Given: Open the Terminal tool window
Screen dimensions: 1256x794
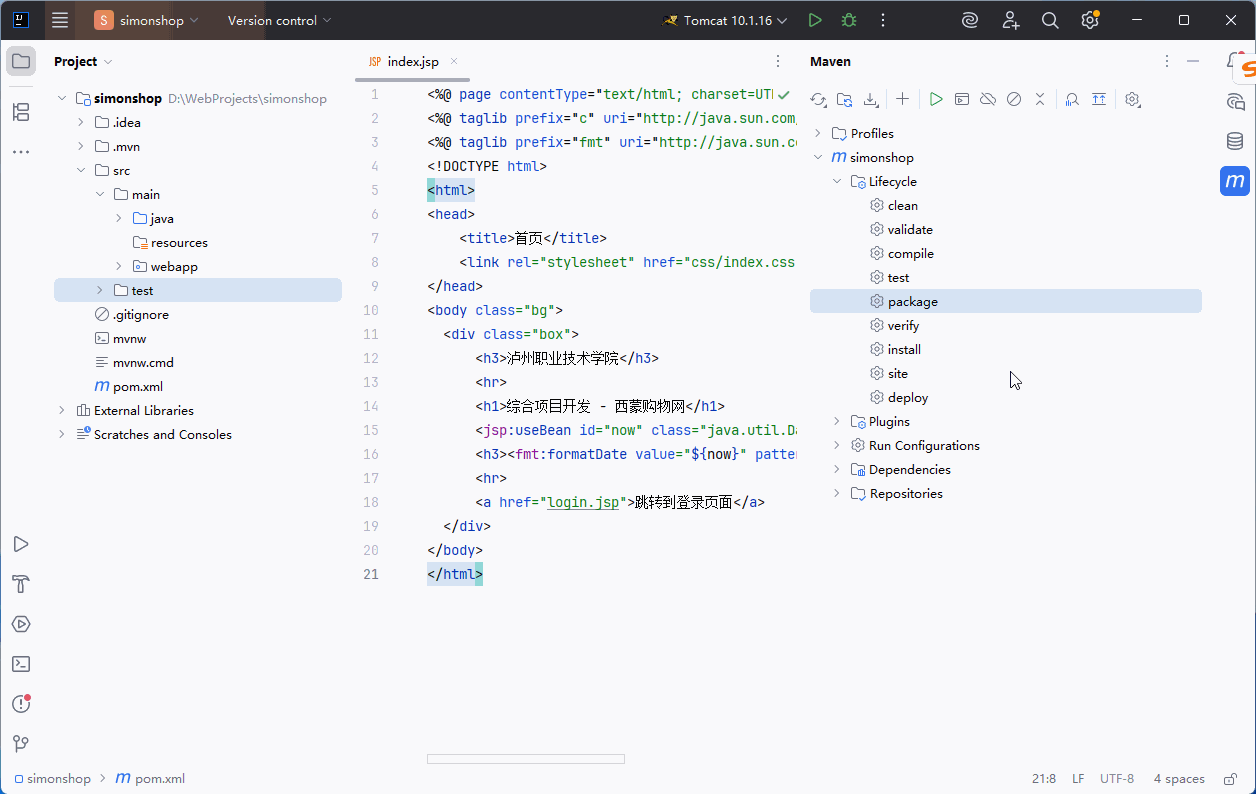Looking at the screenshot, I should 21,664.
